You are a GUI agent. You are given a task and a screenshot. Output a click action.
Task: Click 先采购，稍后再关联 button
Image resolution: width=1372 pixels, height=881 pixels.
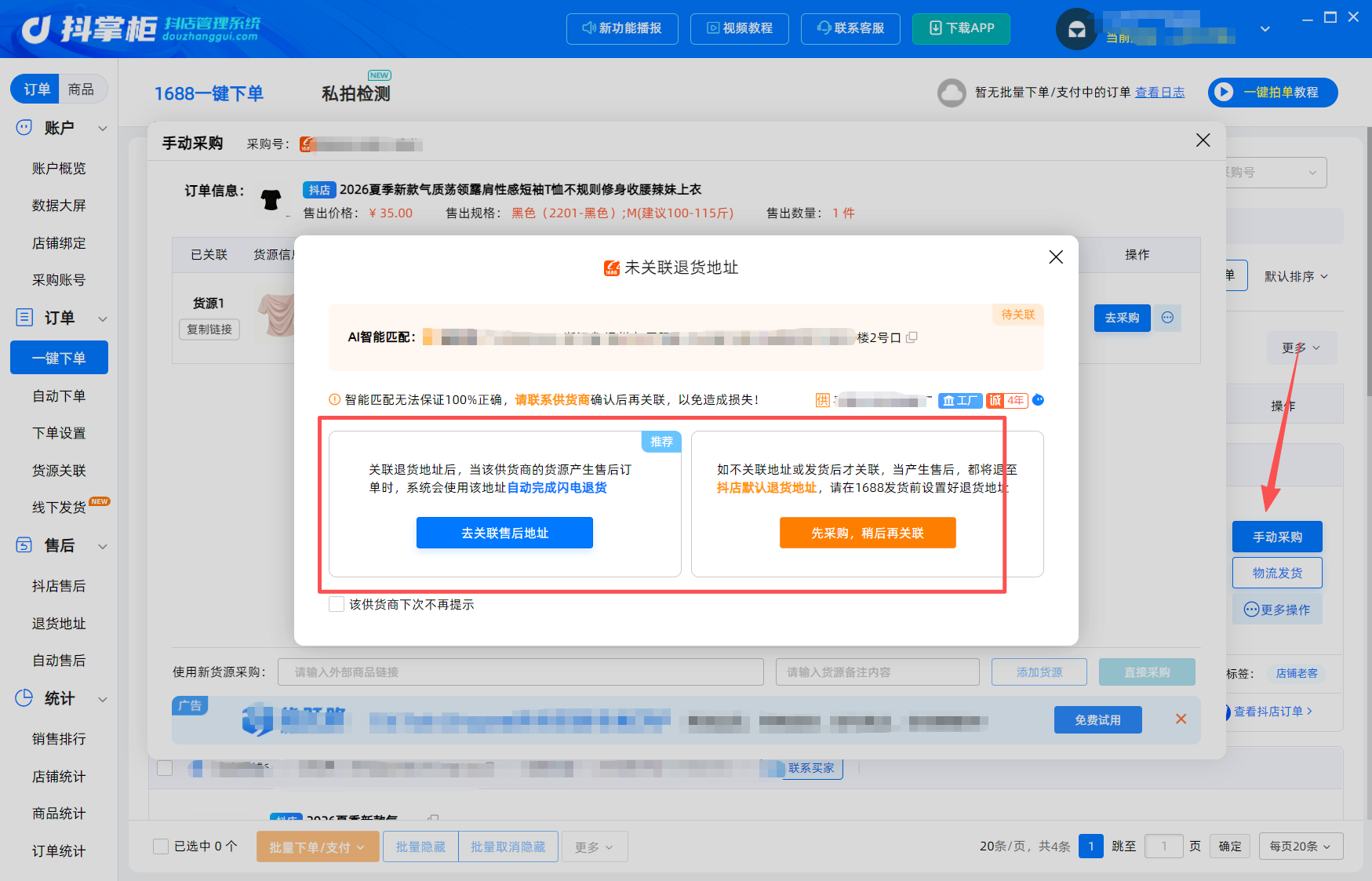pos(868,533)
